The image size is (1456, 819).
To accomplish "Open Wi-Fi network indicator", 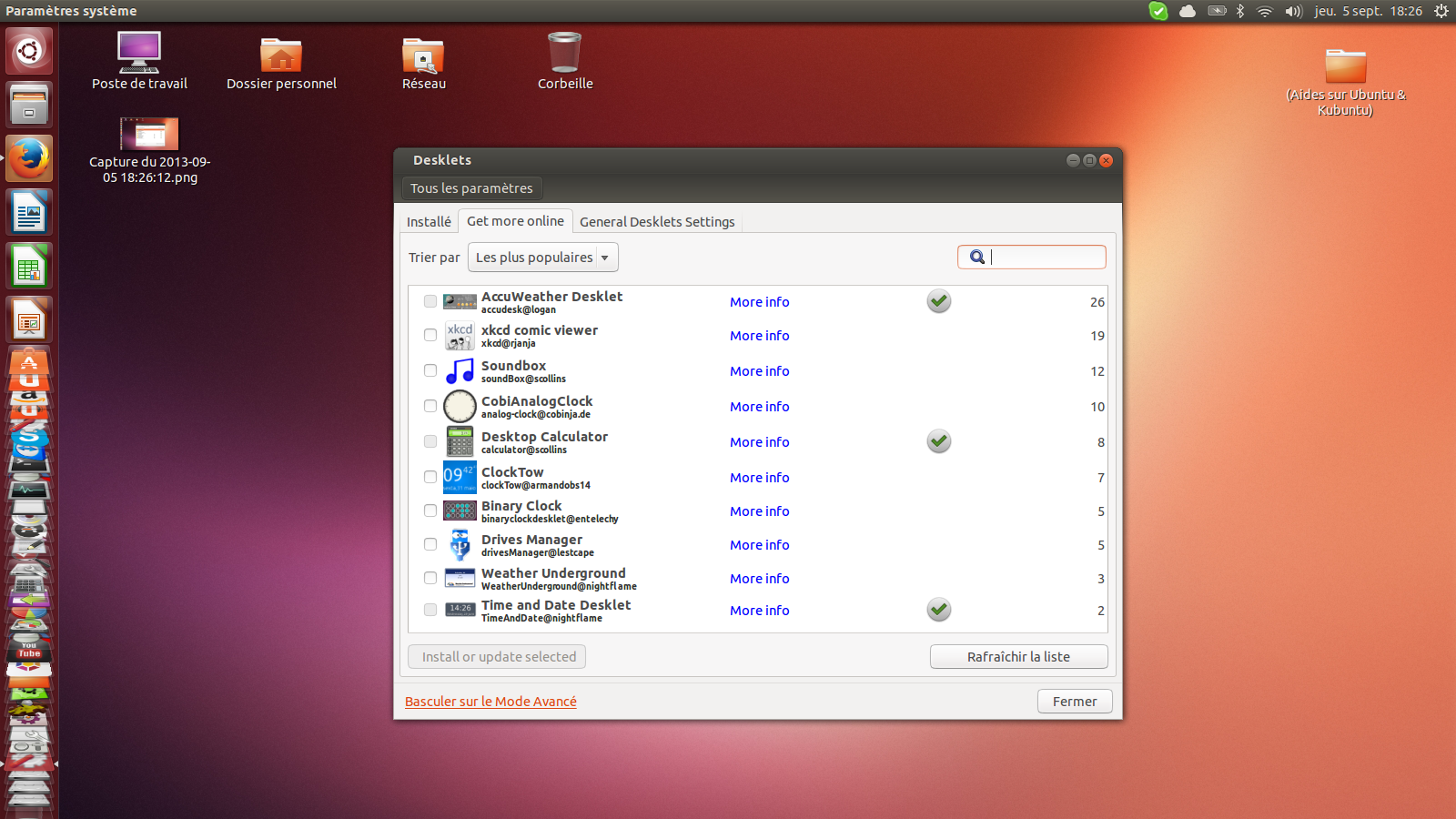I will click(x=1265, y=11).
